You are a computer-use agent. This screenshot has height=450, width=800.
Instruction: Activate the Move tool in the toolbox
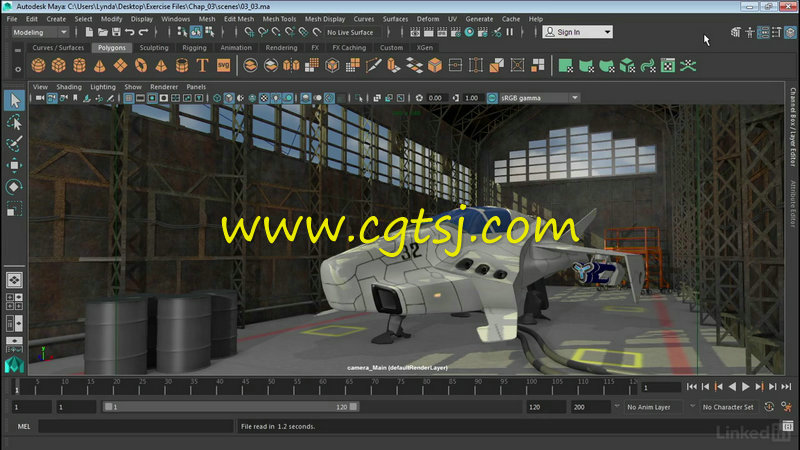[14, 165]
